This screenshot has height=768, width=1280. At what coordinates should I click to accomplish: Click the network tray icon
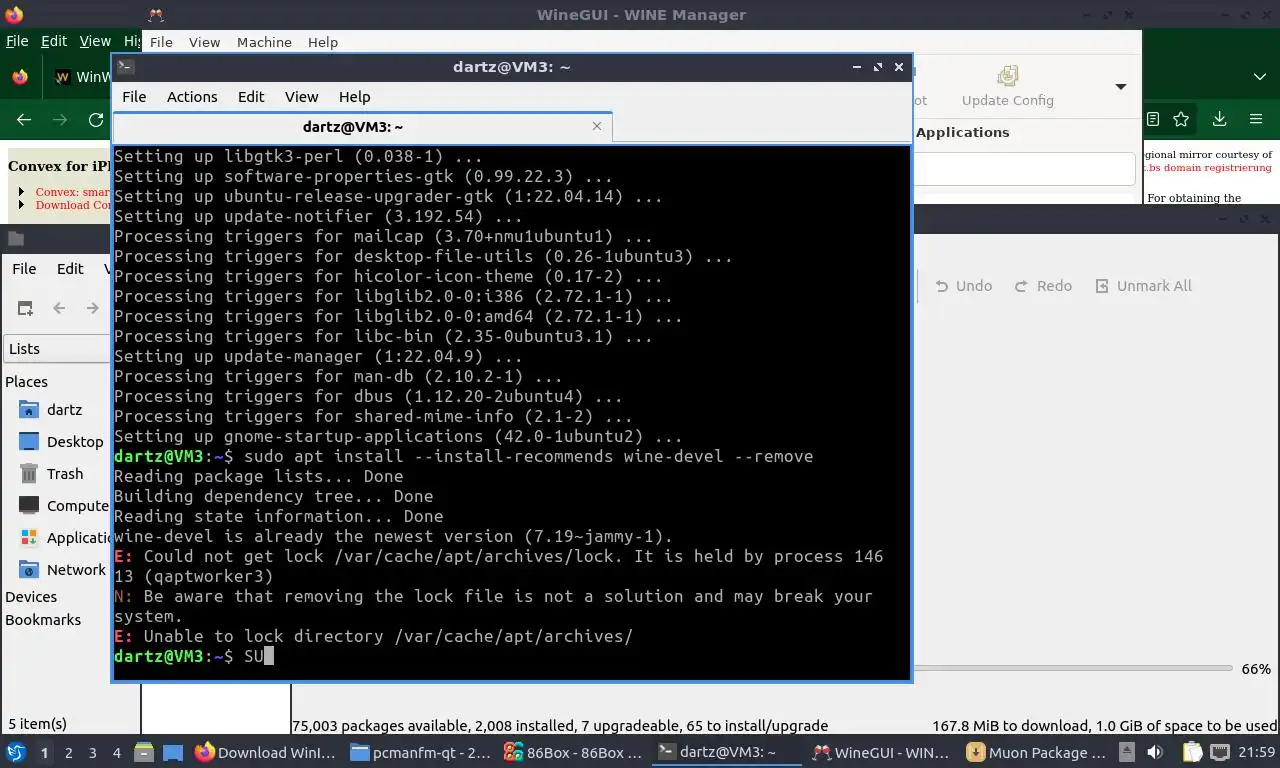(x=1221, y=753)
